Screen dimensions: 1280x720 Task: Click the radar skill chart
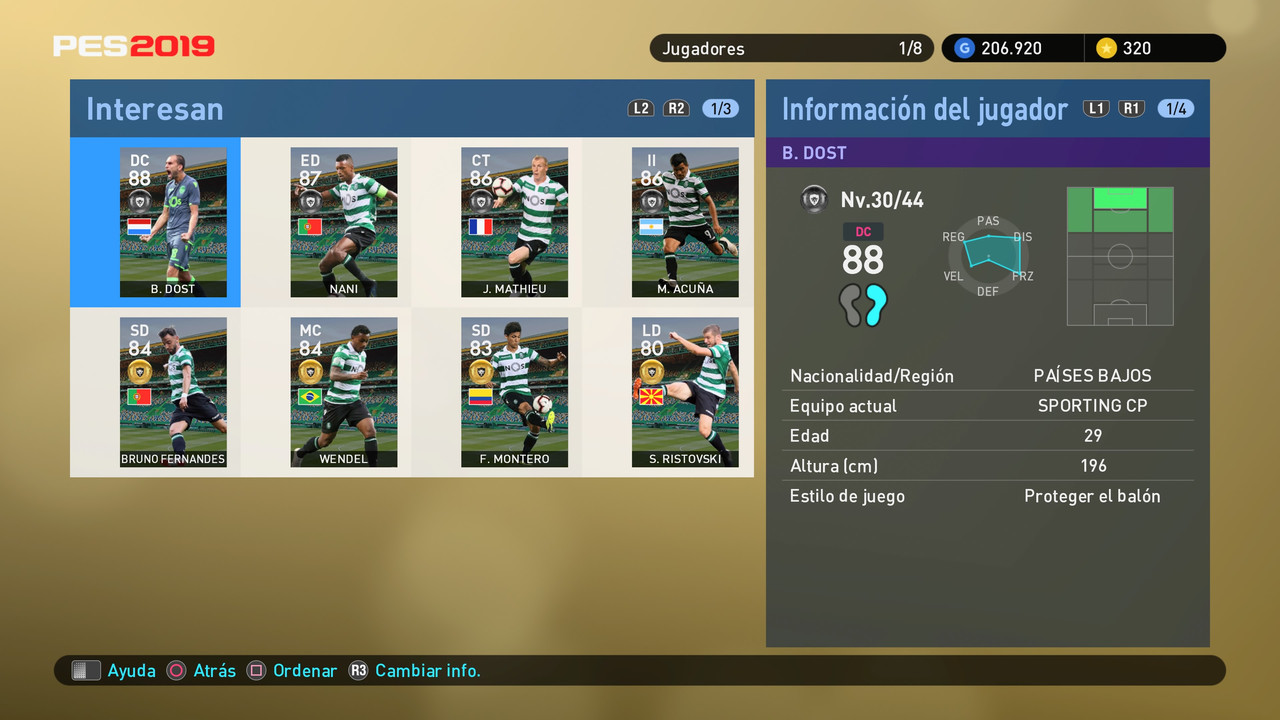tap(988, 258)
